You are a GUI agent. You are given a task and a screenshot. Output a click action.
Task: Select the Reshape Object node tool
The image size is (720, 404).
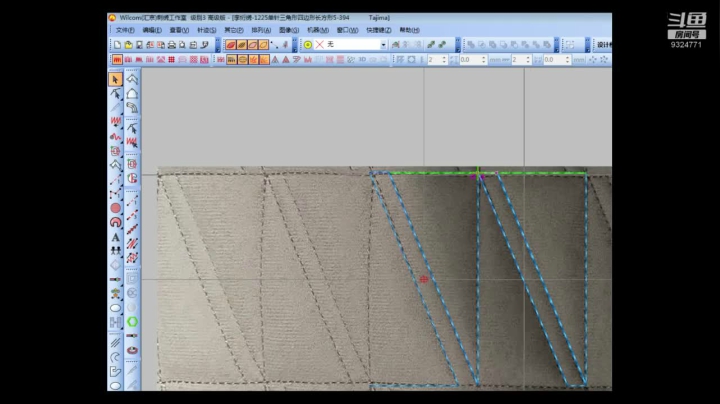click(x=115, y=94)
